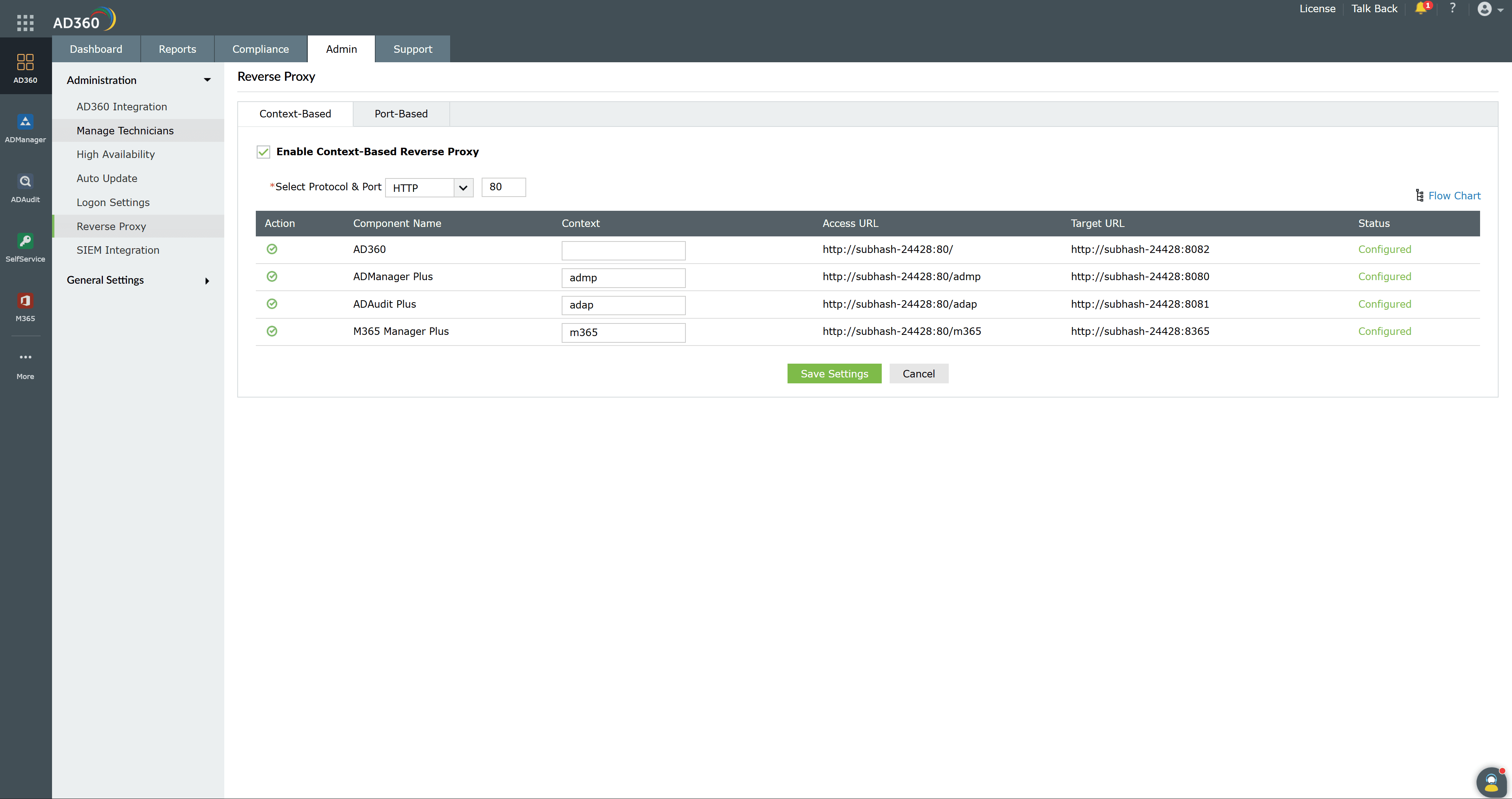
Task: Switch to the Support tab
Action: (413, 49)
